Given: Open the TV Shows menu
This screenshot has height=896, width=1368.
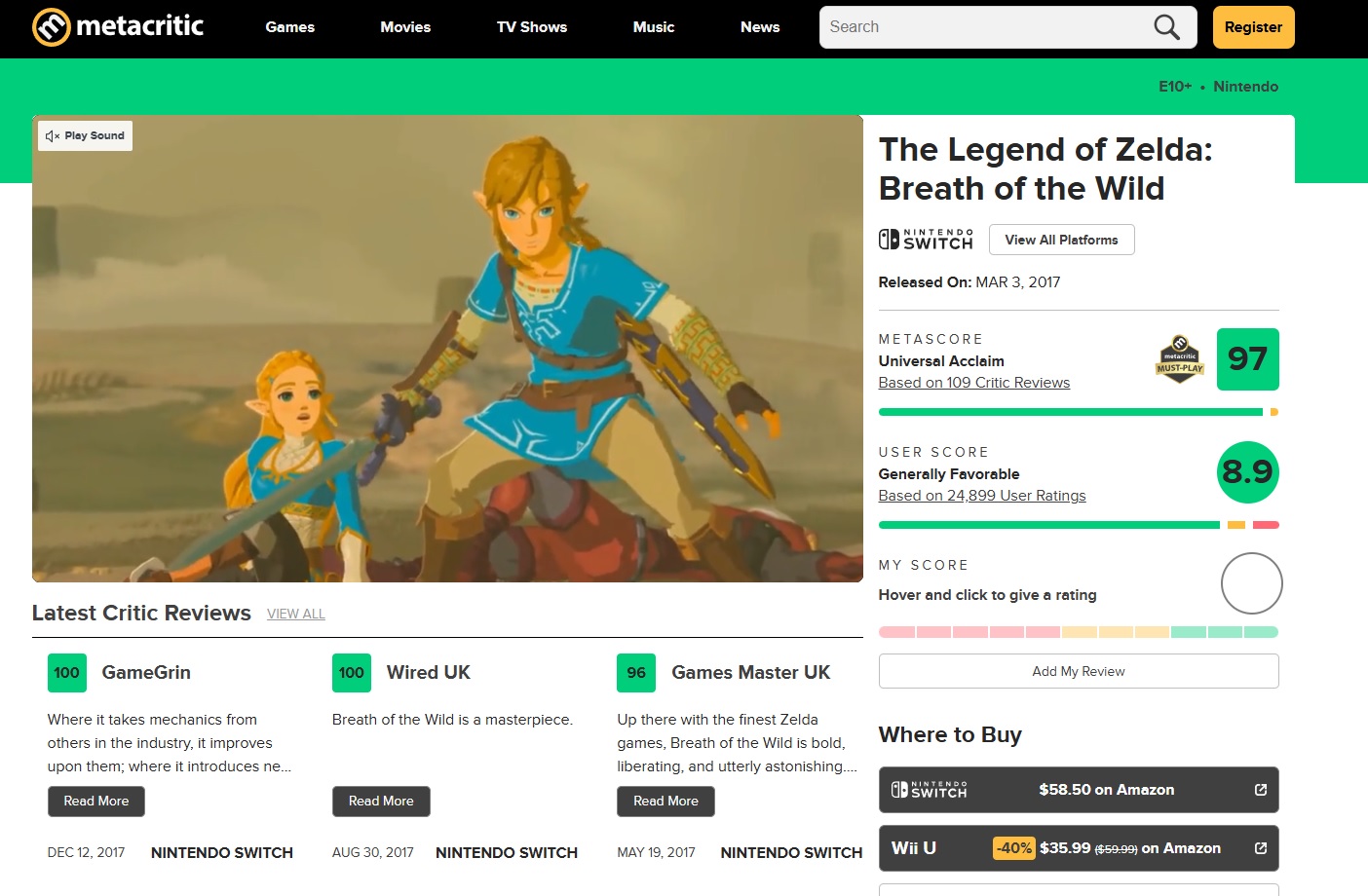Looking at the screenshot, I should tap(532, 27).
